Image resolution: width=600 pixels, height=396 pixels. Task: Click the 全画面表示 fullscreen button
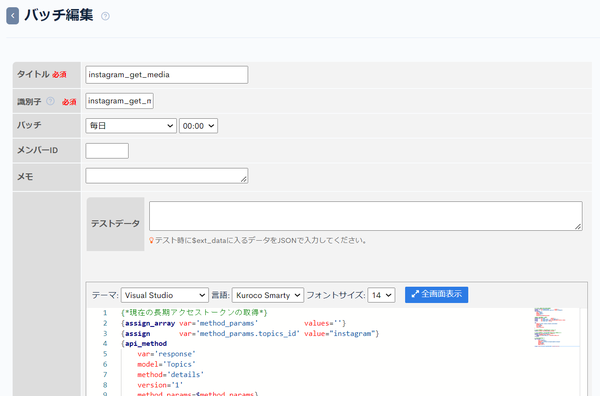pyautogui.click(x=436, y=295)
